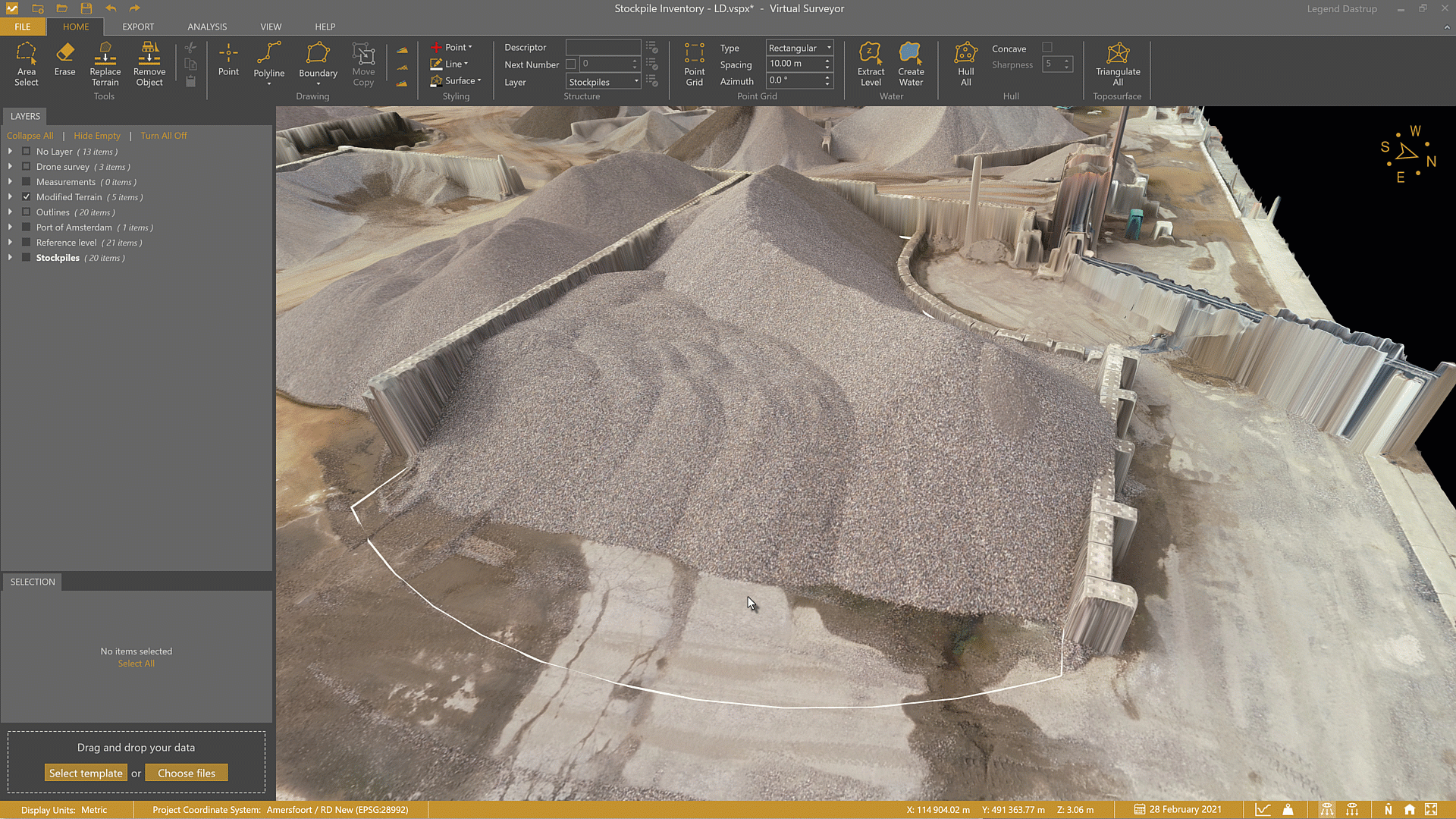Run the Triangulate All toposurface tool
1456x819 pixels.
[1118, 64]
